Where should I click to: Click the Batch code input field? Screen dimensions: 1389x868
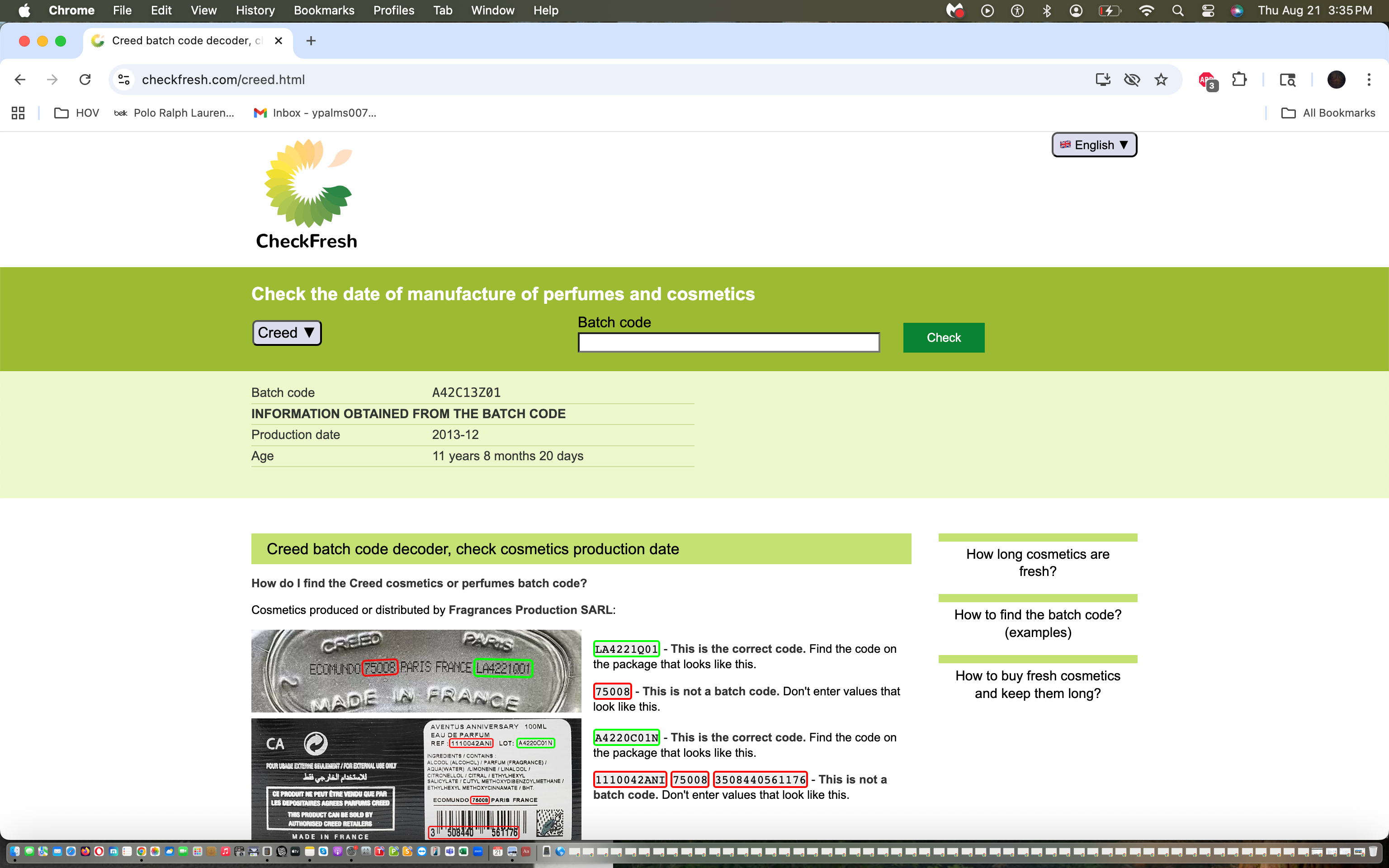(728, 343)
